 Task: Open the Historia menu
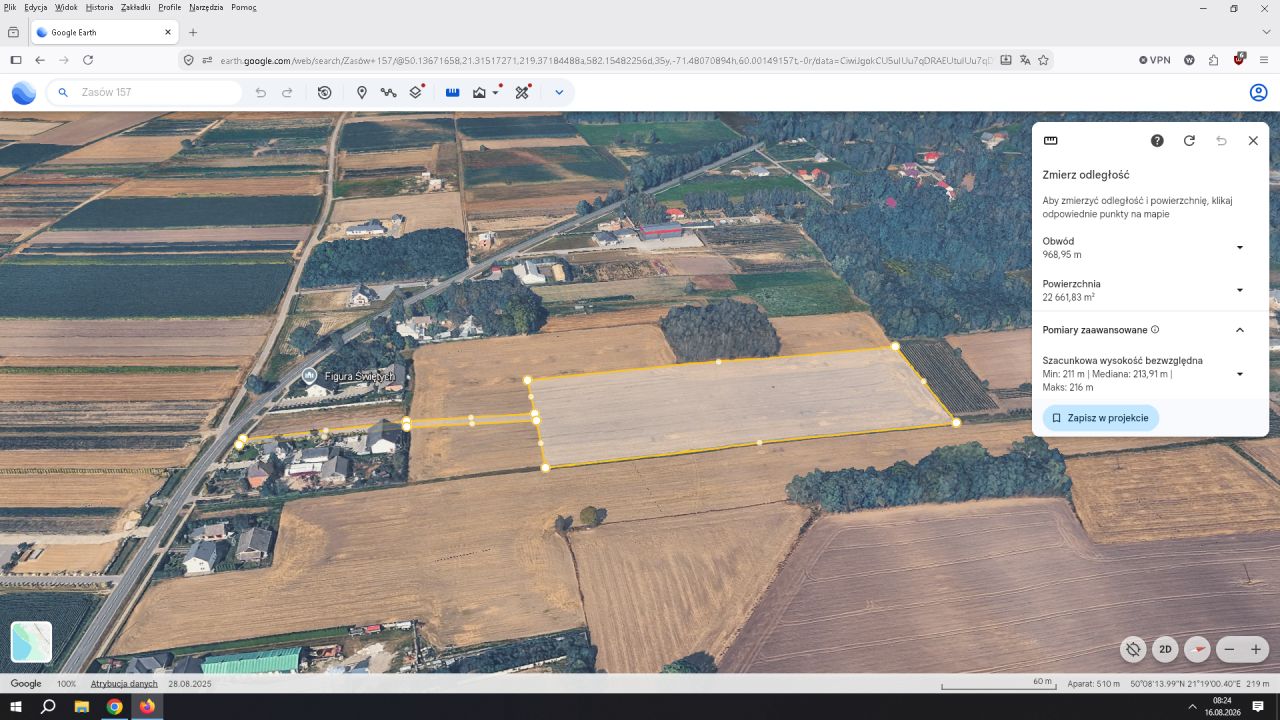99,7
